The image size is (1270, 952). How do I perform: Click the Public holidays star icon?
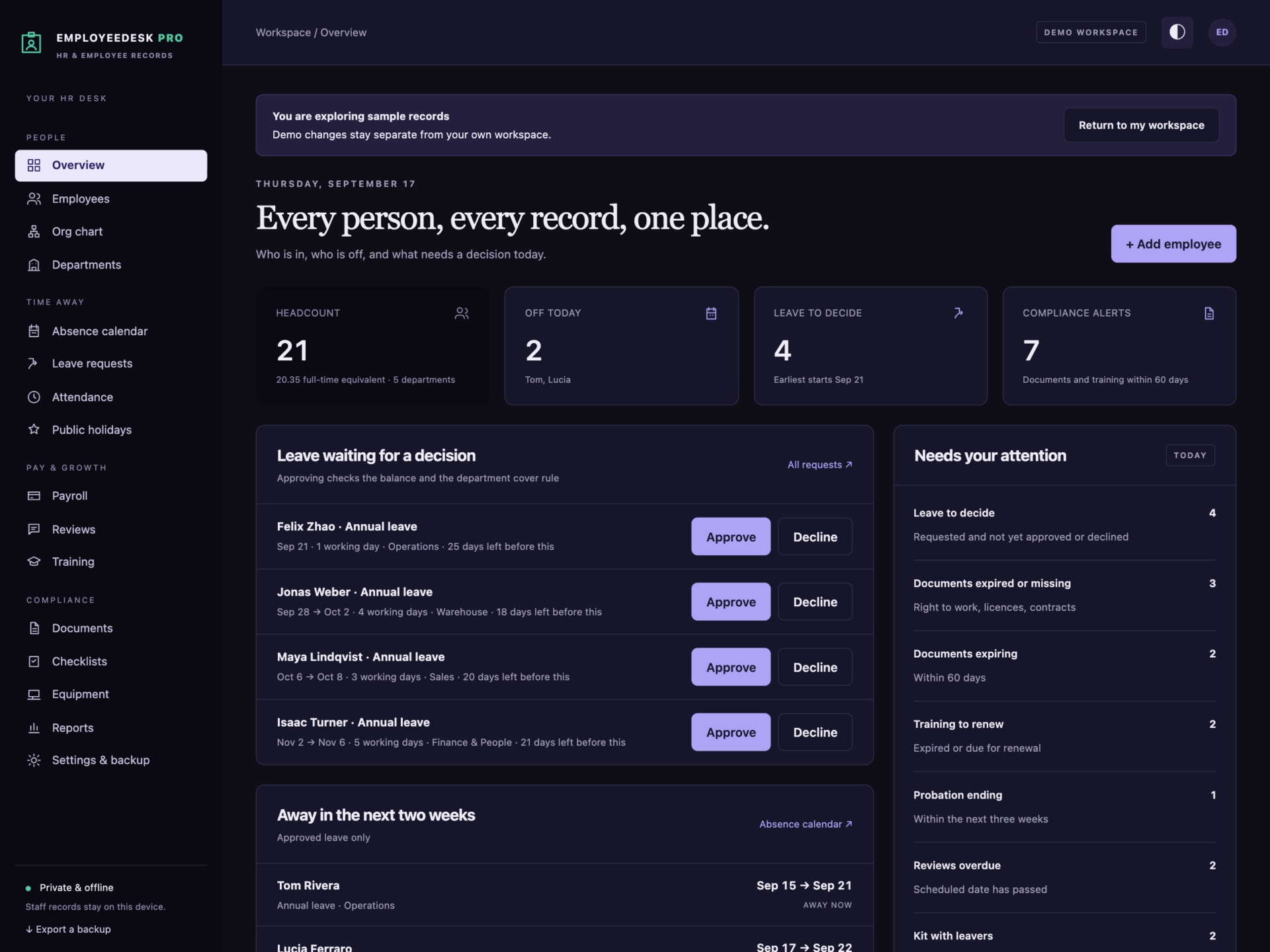34,430
